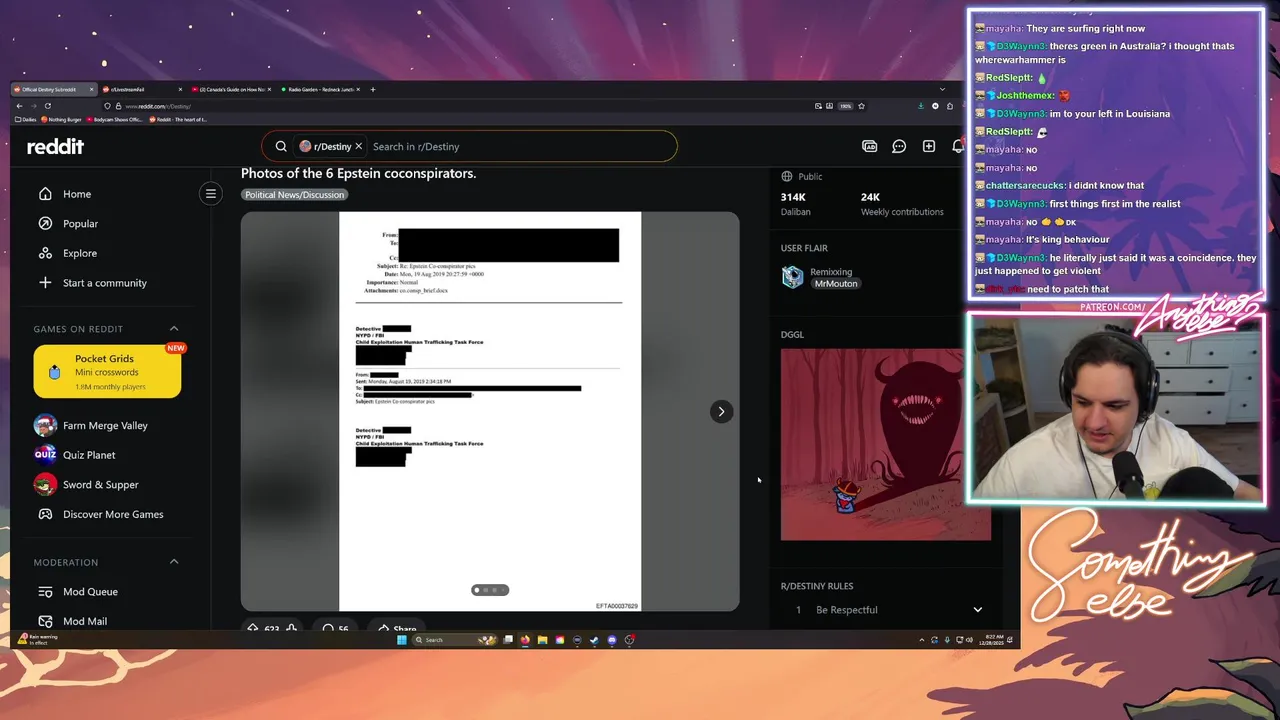Viewport: 1280px width, 720px height.
Task: Open the taskbar volume control
Action: click(x=970, y=640)
